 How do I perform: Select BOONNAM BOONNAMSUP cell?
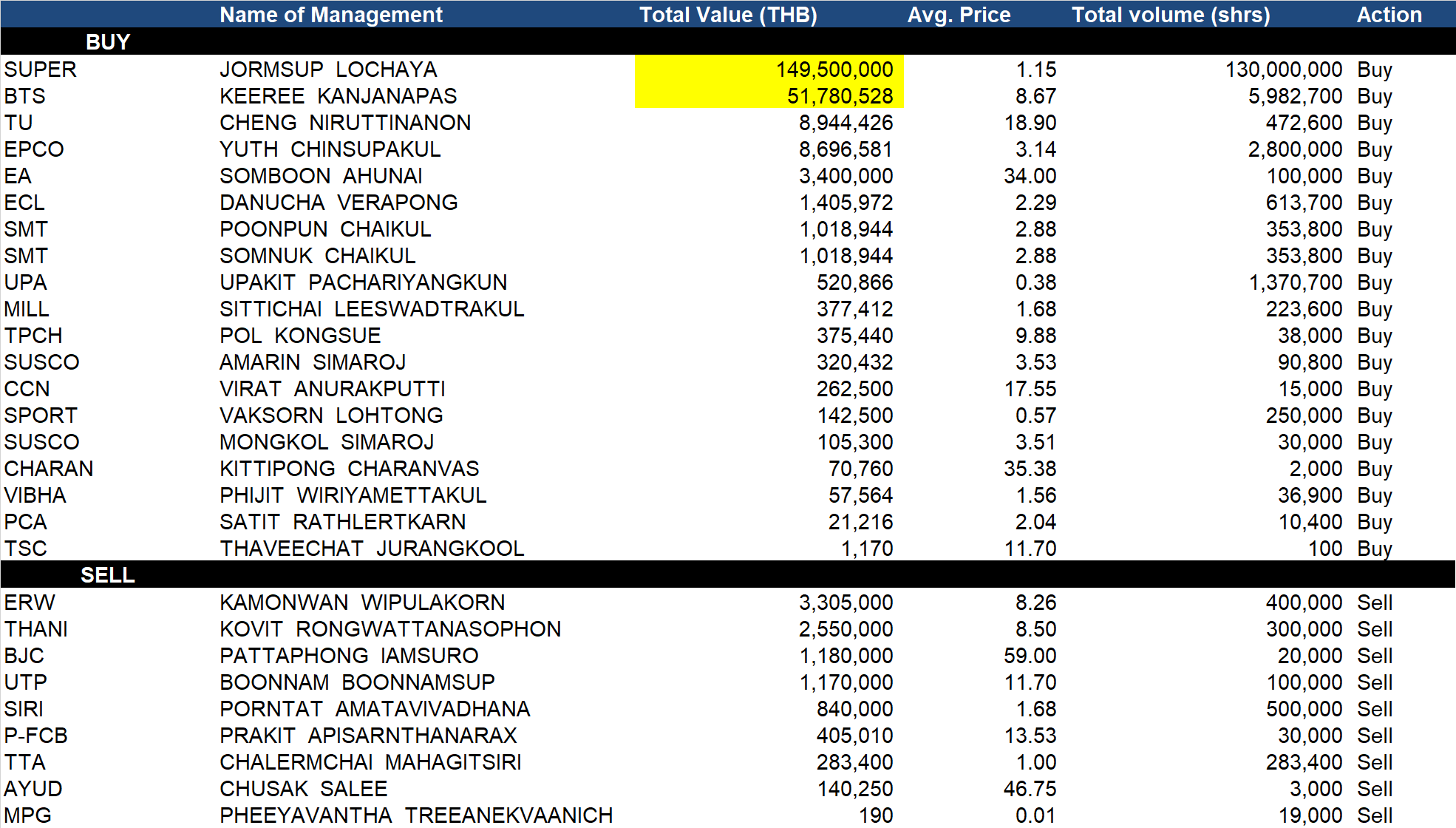coord(357,682)
